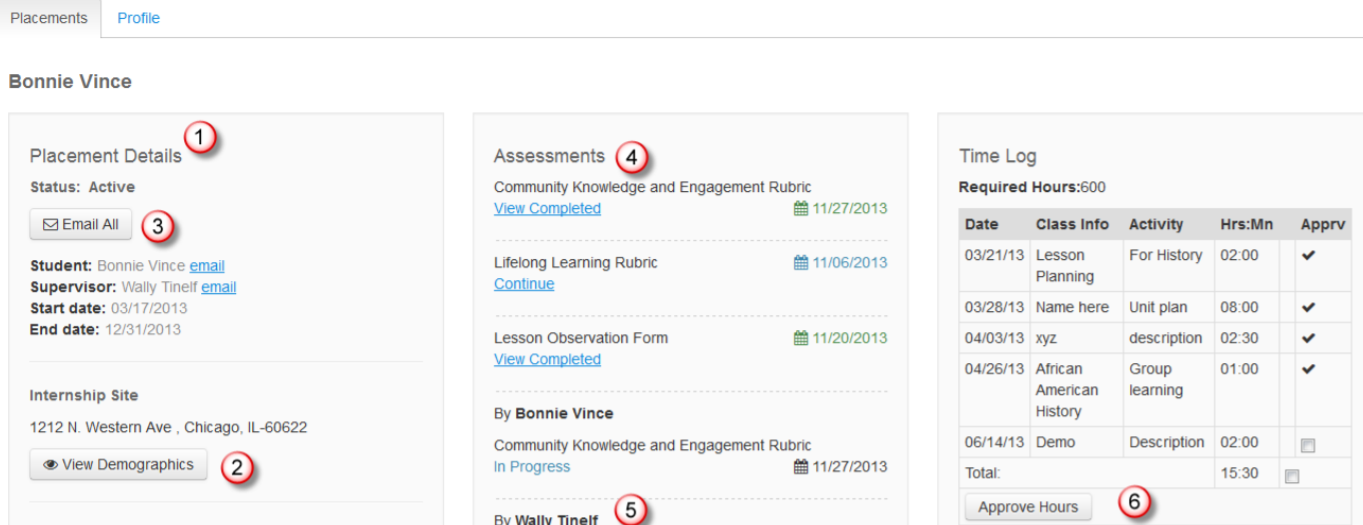
Task: Click the Approve Hours button
Action: (1028, 507)
